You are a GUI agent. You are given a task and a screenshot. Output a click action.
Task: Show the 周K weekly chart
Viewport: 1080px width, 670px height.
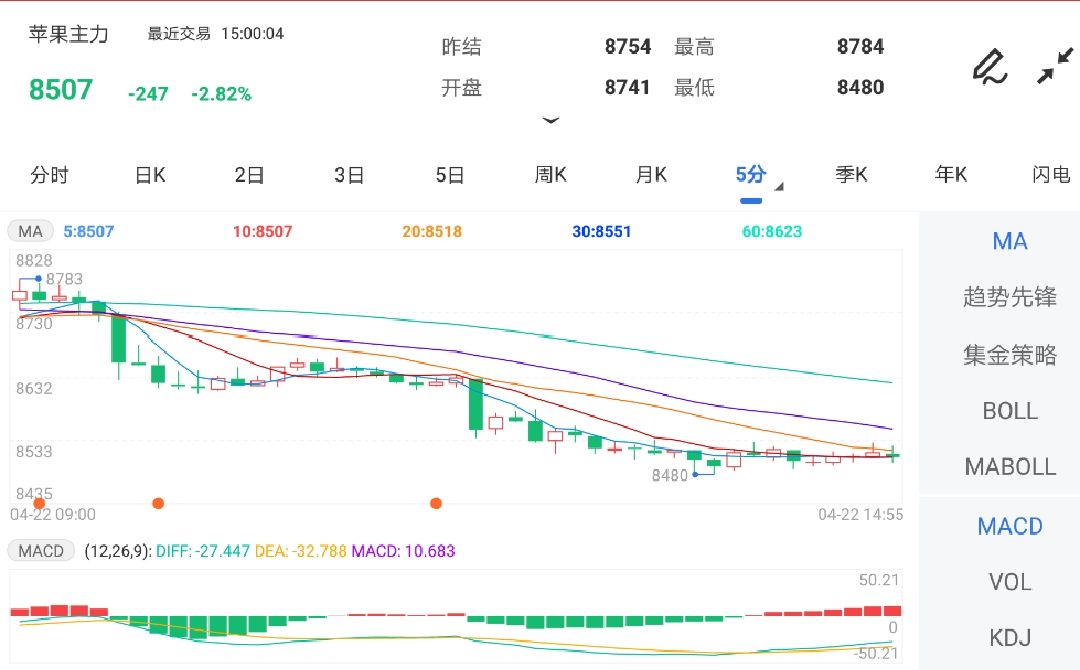click(x=550, y=176)
